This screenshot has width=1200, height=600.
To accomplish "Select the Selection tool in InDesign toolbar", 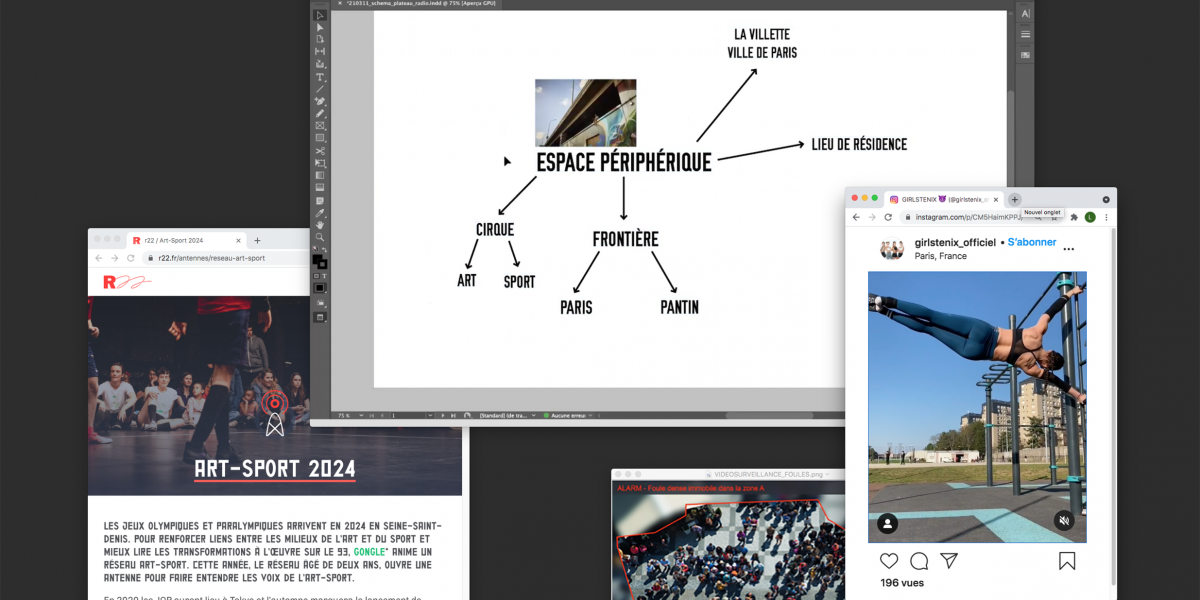I will pos(320,15).
